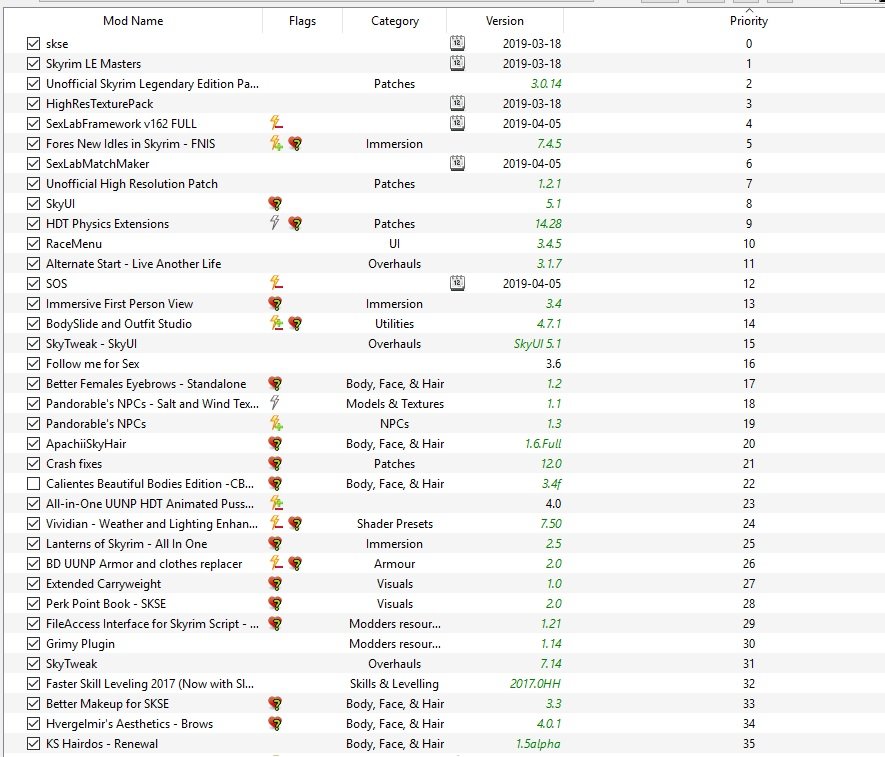Click the heart flag for Hvergelmir's Aesthetics - Brows
Image resolution: width=885 pixels, height=757 pixels.
click(275, 724)
